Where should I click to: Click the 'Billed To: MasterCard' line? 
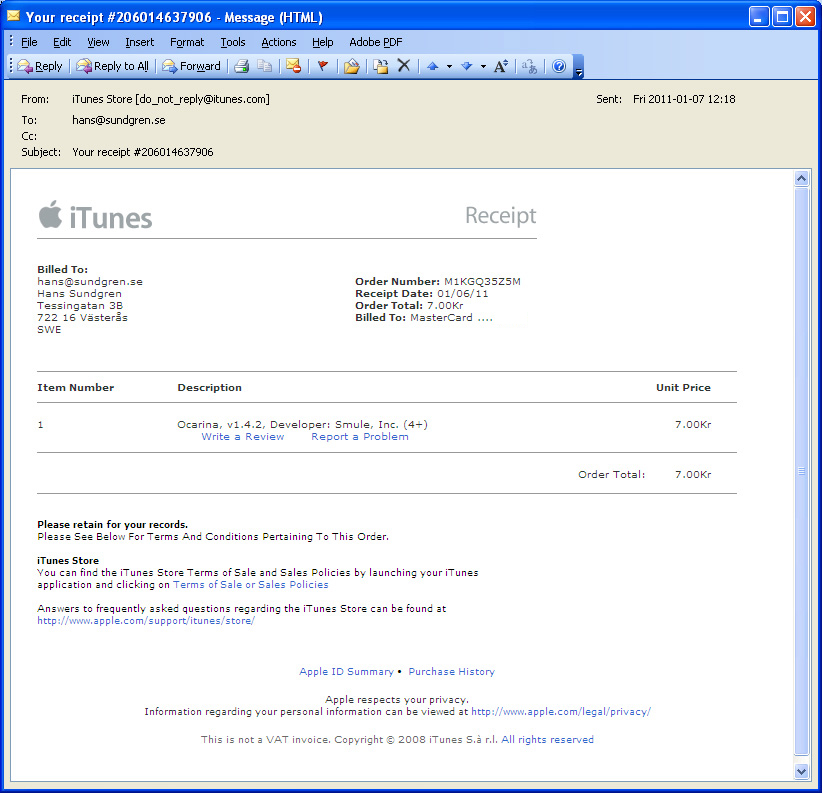[424, 318]
